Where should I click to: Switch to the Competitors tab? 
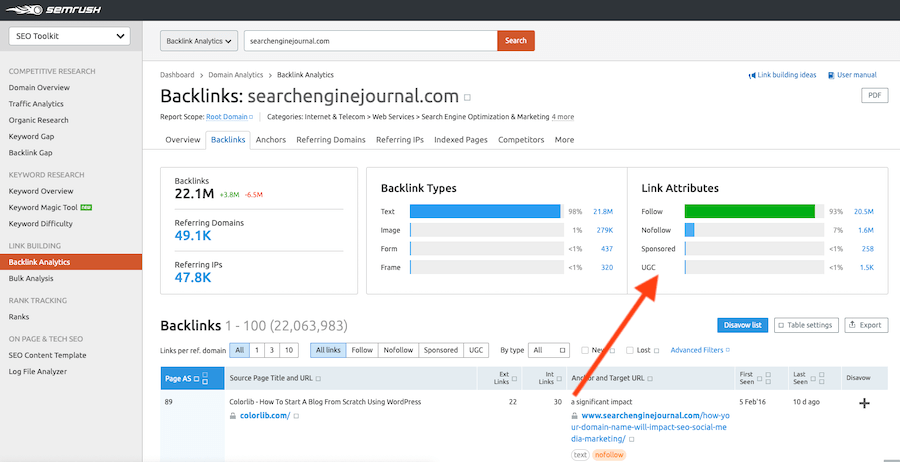point(521,139)
